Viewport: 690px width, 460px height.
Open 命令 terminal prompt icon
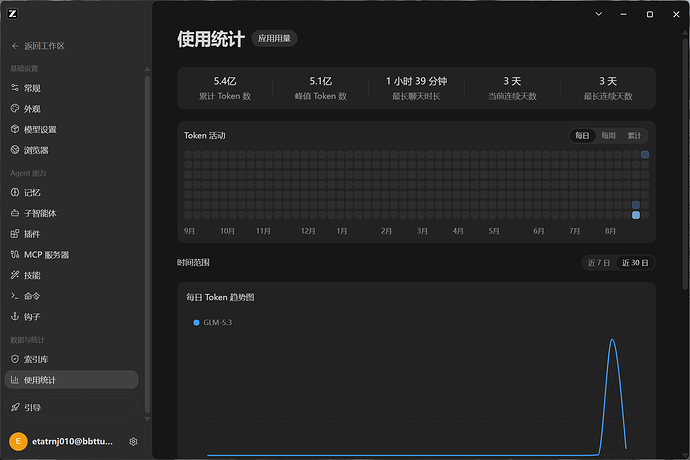15,296
